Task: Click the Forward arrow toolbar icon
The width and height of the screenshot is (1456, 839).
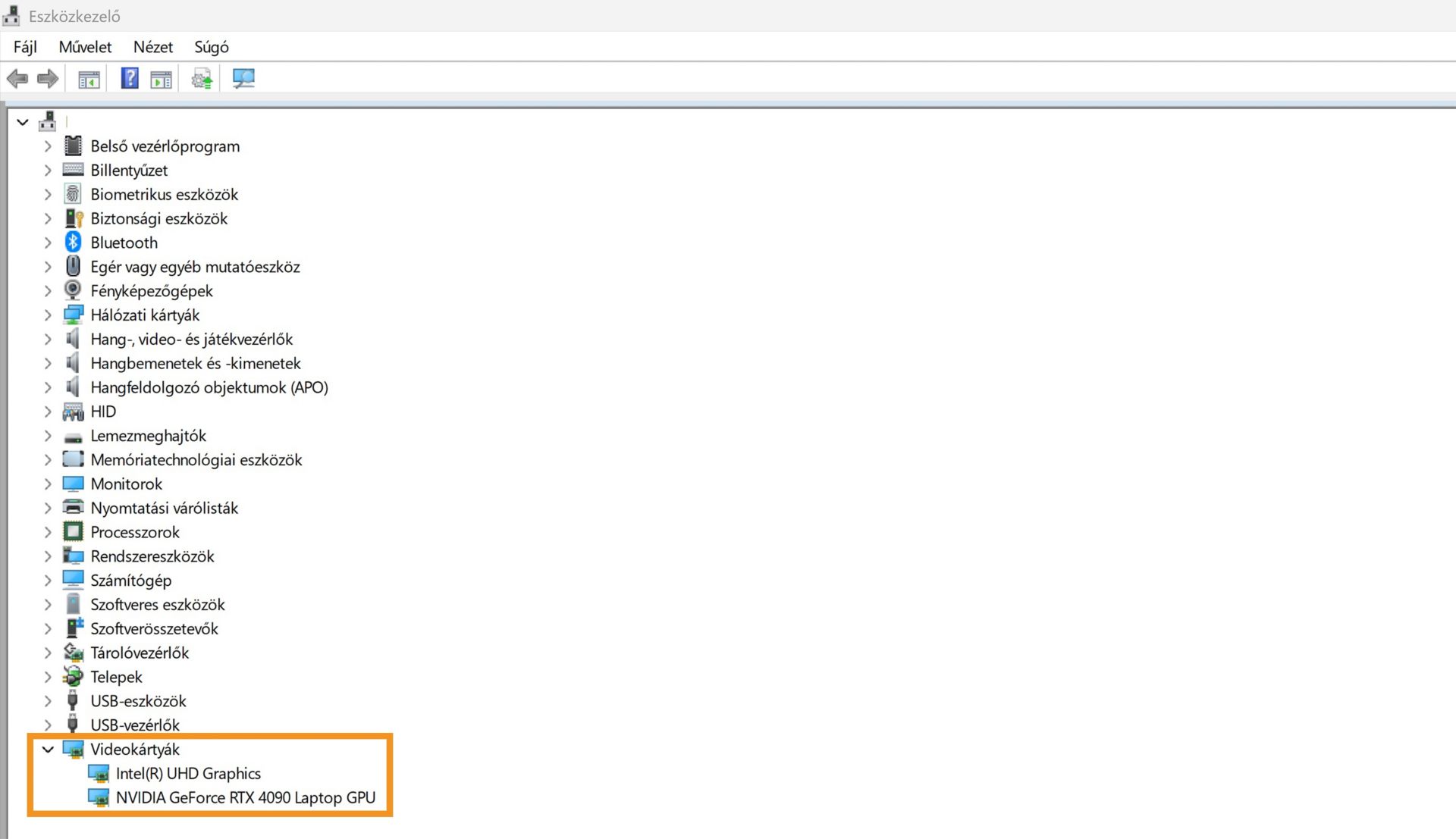Action: [x=48, y=79]
